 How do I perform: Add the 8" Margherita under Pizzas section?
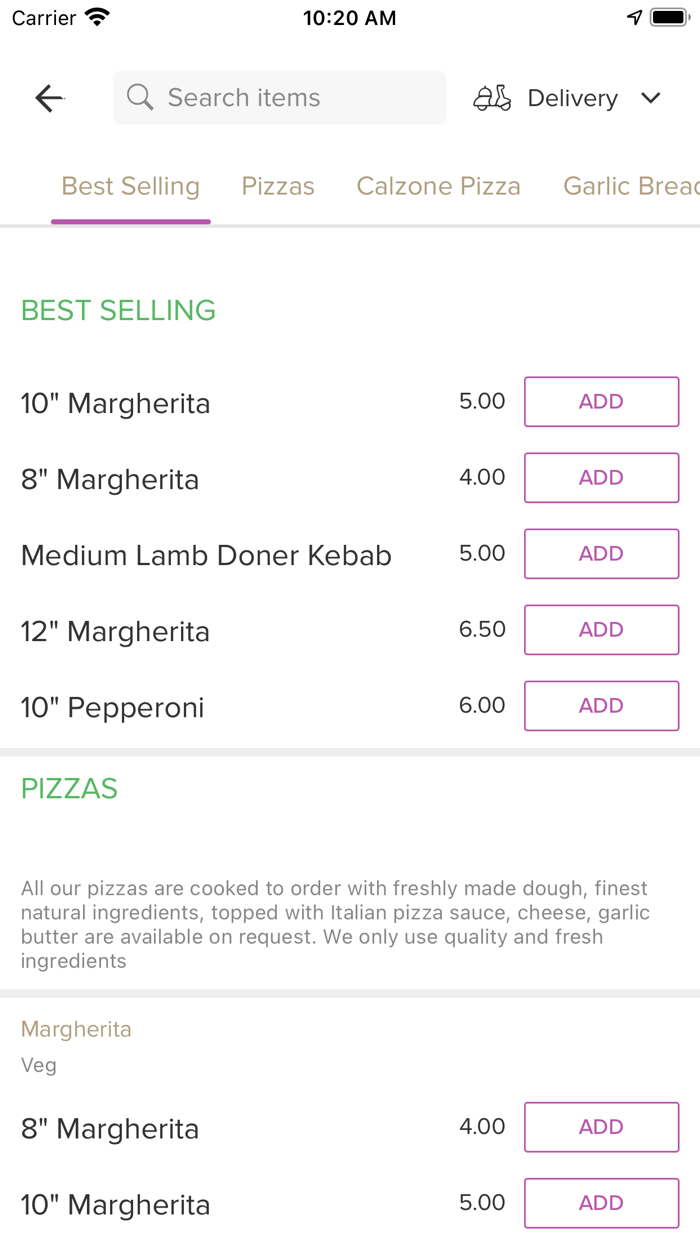[x=601, y=1127]
